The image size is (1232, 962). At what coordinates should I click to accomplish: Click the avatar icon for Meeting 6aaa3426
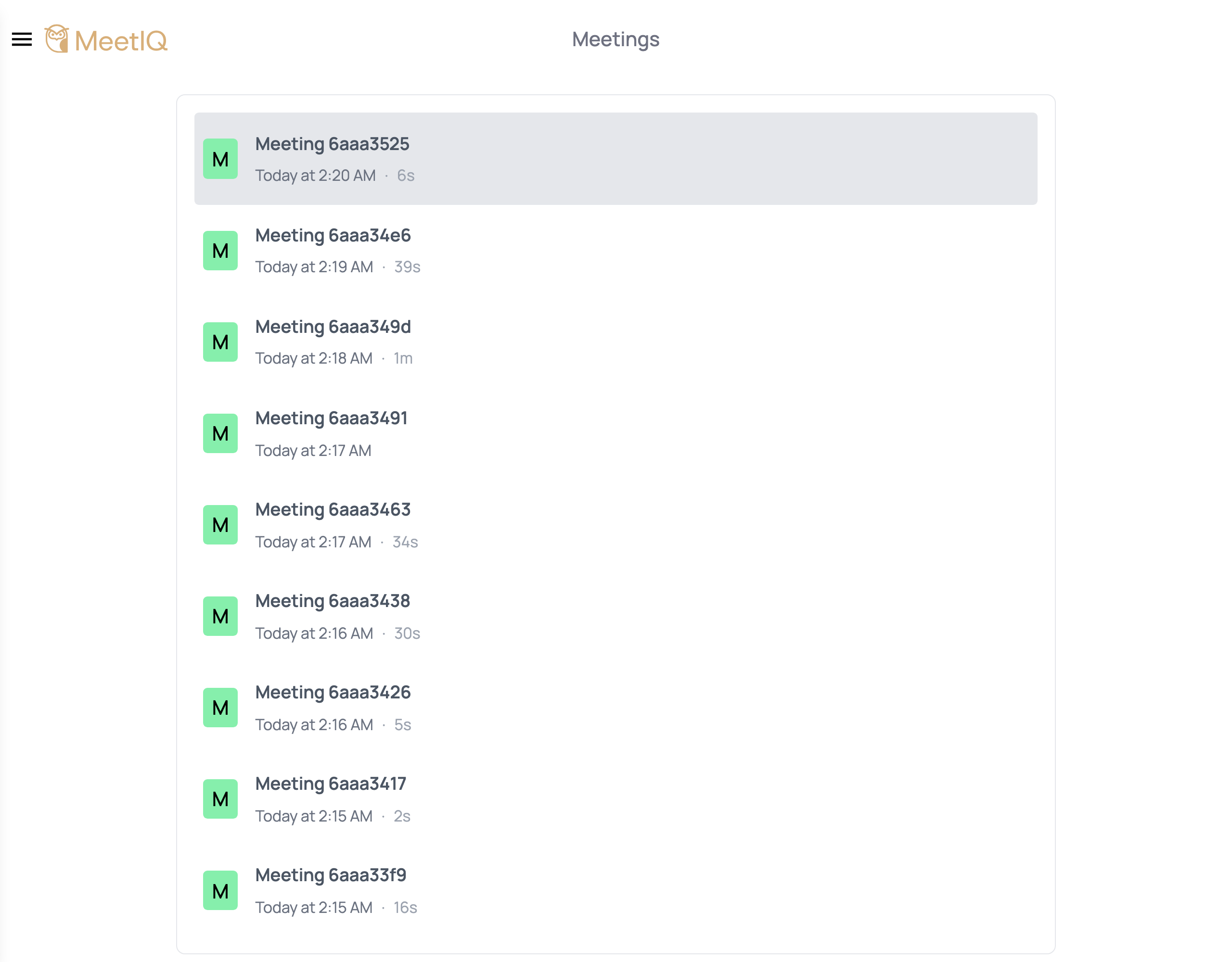click(x=220, y=707)
